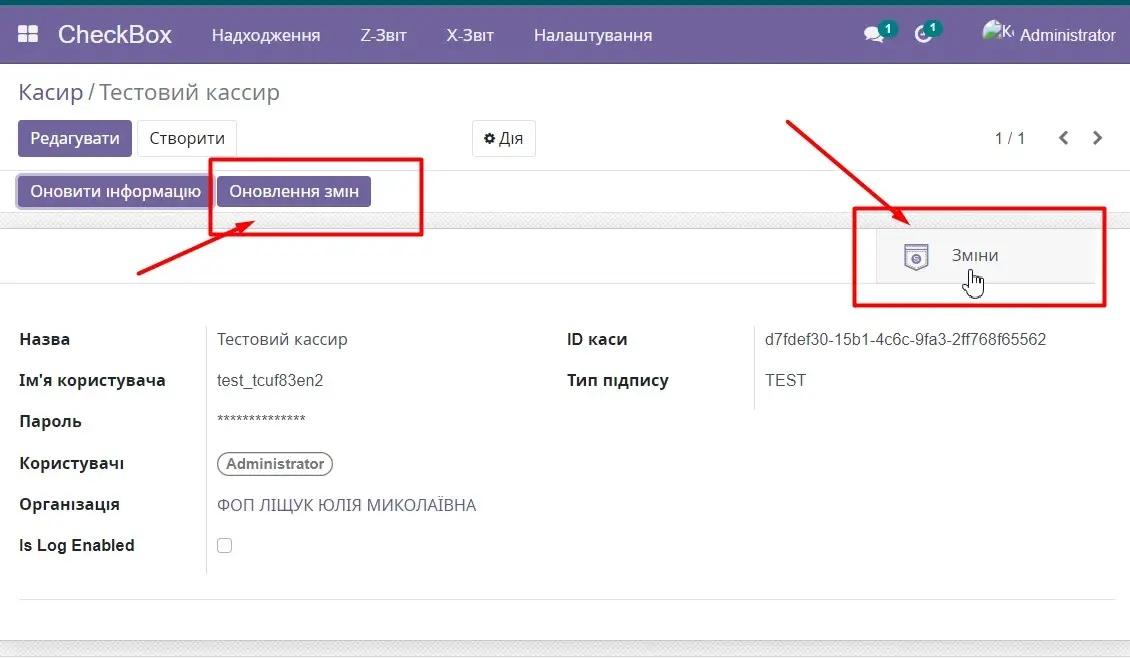This screenshot has height=658, width=1130.
Task: Open the Administrator user menu
Action: click(x=1066, y=35)
